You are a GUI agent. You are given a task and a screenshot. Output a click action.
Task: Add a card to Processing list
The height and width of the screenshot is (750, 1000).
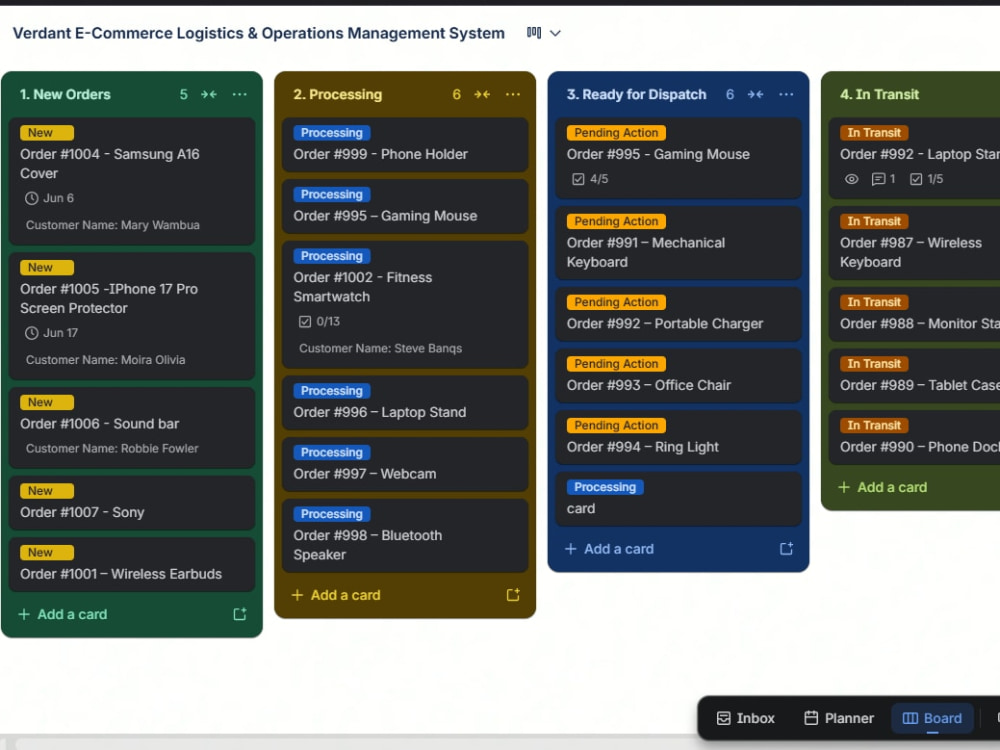pos(336,595)
